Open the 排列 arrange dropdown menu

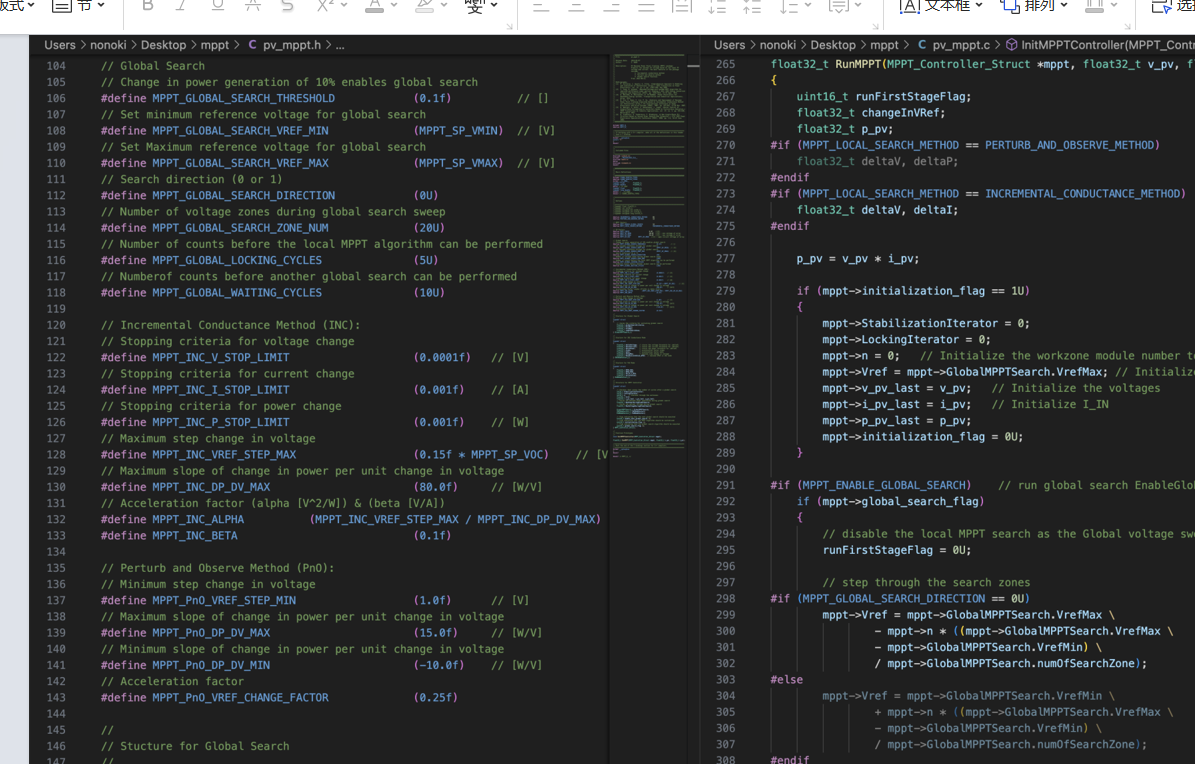click(1063, 6)
